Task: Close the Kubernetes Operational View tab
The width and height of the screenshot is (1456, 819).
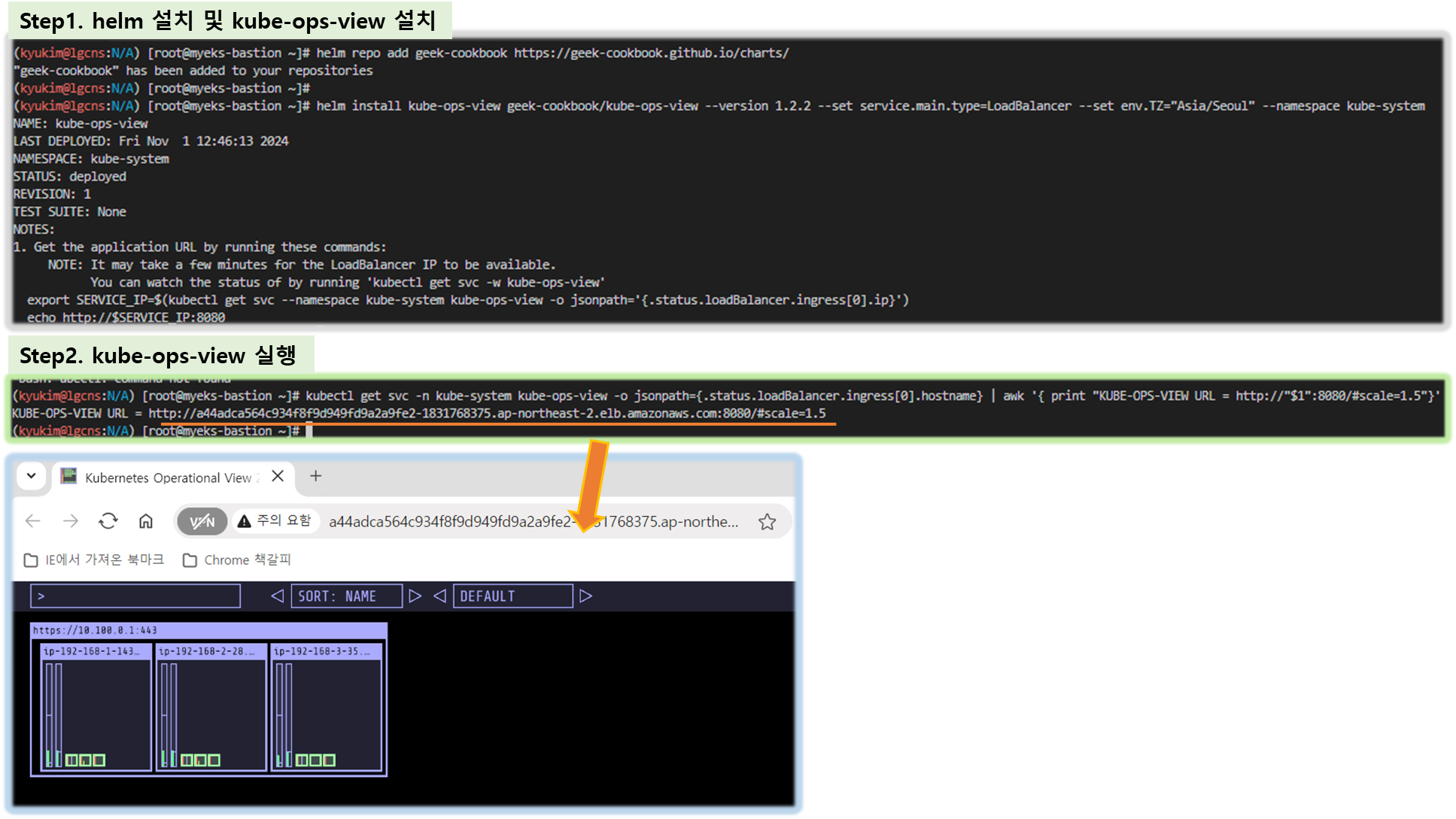Action: point(278,476)
